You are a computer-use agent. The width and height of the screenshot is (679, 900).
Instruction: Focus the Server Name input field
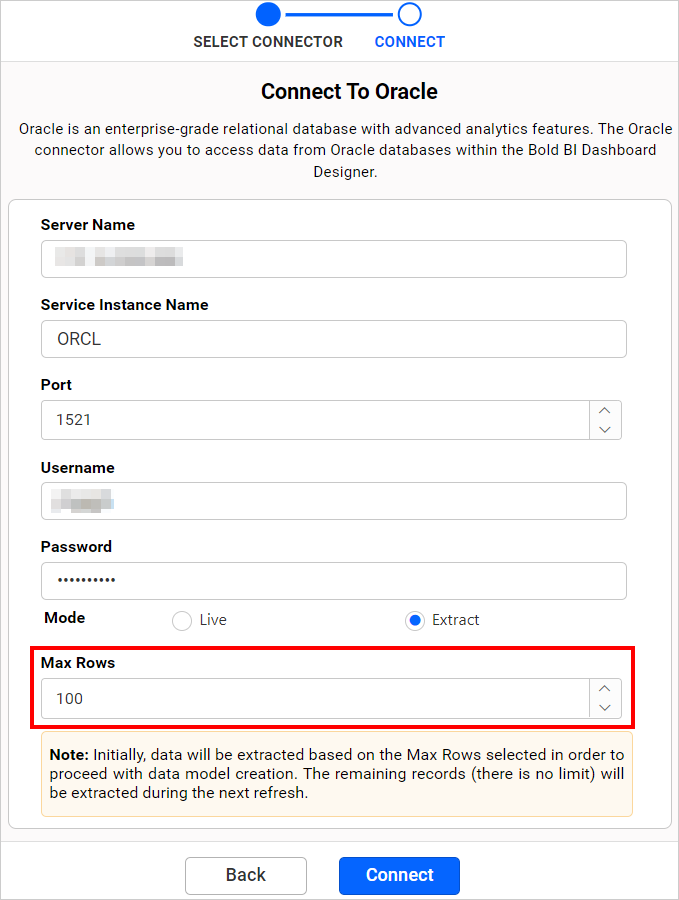(x=333, y=259)
